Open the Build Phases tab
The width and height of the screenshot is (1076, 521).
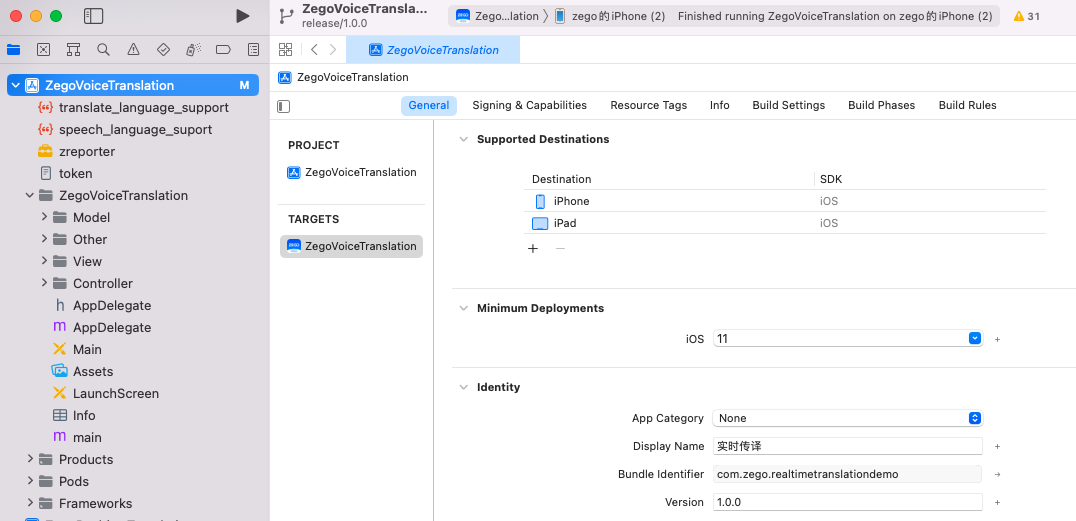click(x=882, y=106)
